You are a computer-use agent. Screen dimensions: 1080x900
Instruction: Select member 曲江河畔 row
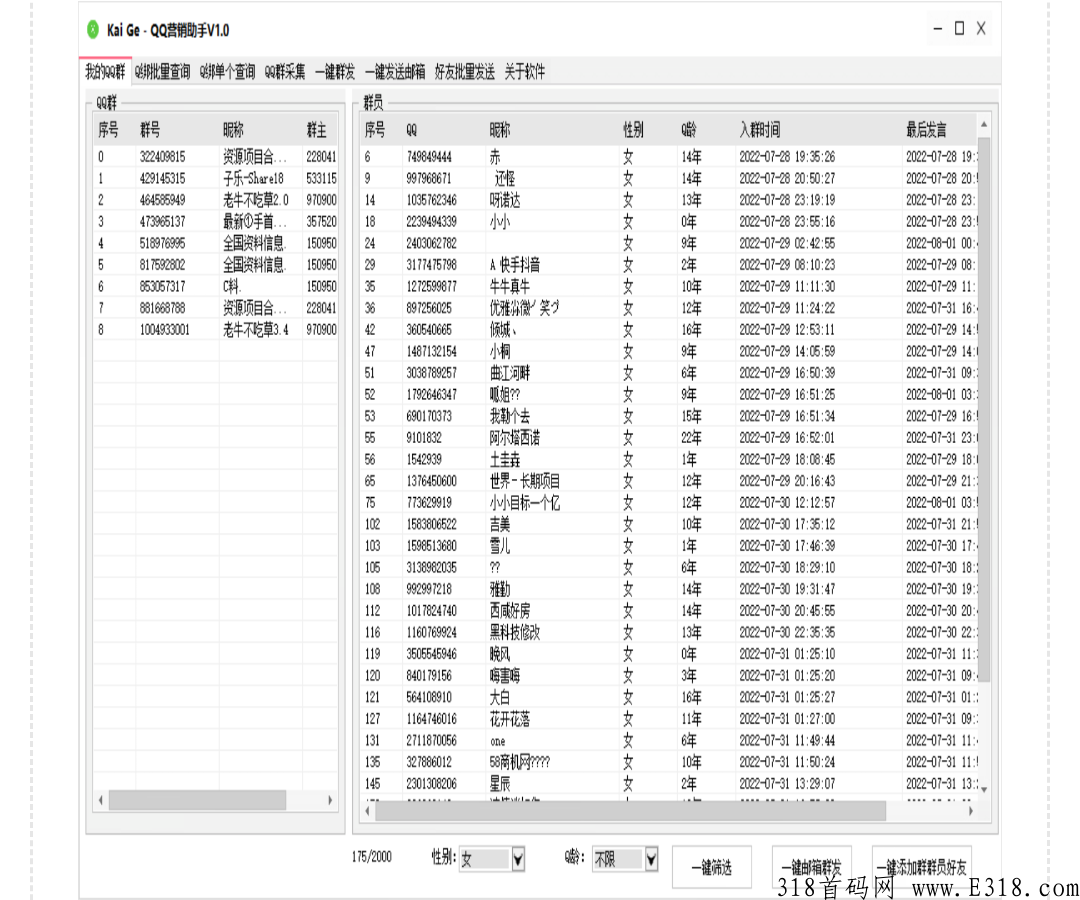click(668, 373)
